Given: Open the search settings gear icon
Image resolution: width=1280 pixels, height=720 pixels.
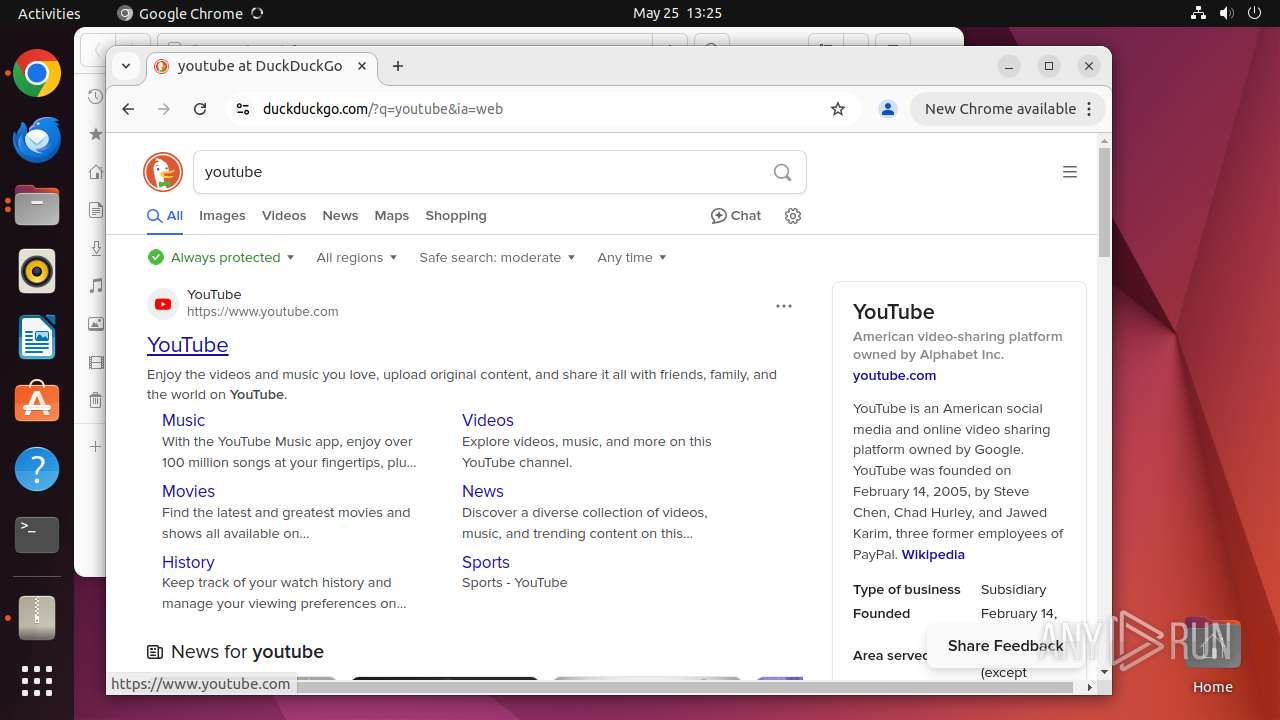Looking at the screenshot, I should pos(793,216).
